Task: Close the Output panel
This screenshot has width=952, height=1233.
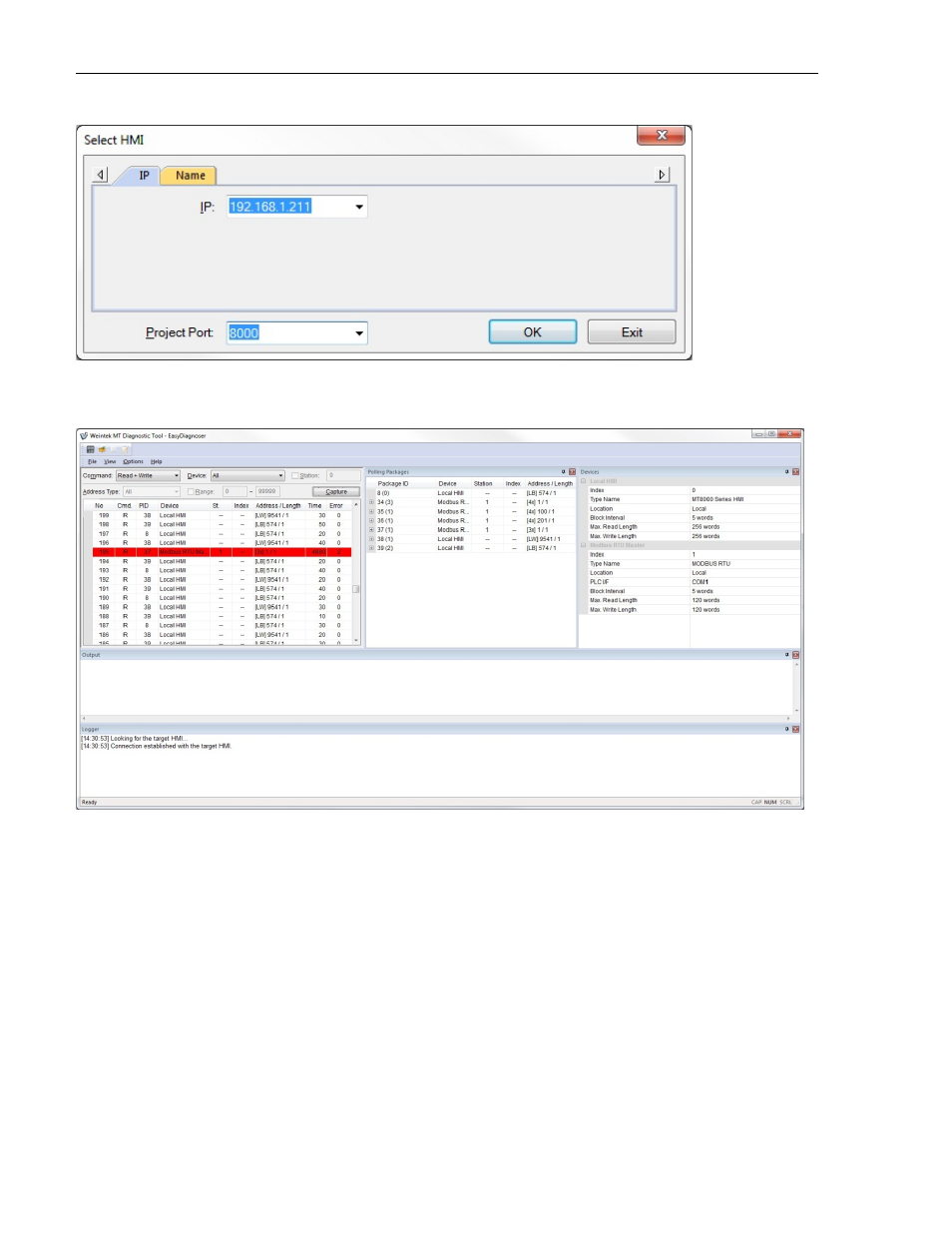Action: 796,655
